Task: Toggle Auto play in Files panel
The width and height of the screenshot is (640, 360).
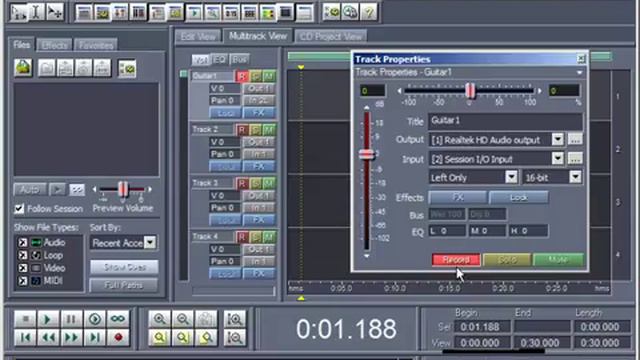Action: coord(30,190)
